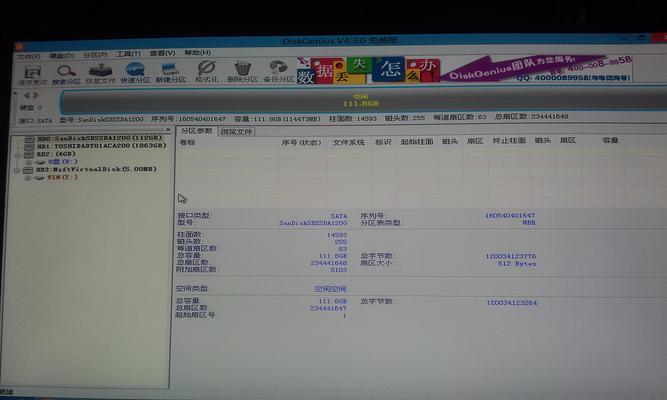Image resolution: width=667 pixels, height=400 pixels.
Task: Switch to the 浏览文件 tab
Action: pyautogui.click(x=237, y=131)
